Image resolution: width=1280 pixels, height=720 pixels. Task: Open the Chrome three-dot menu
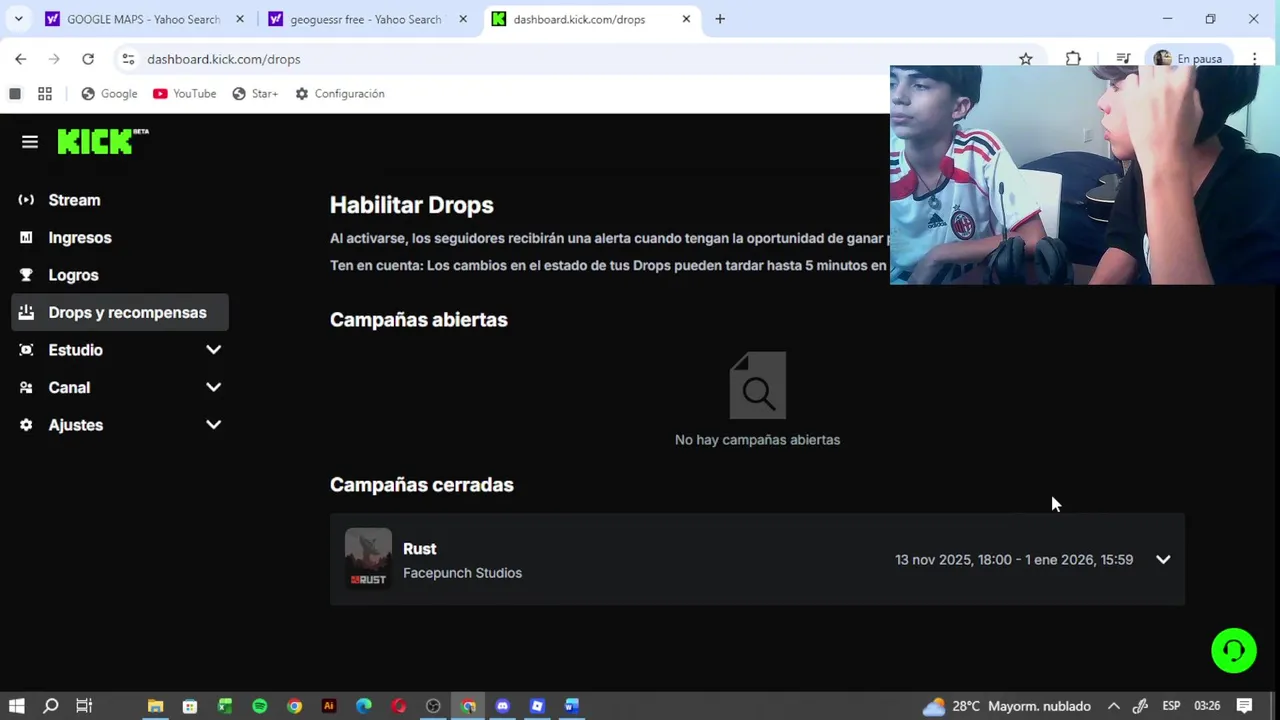pos(1255,59)
